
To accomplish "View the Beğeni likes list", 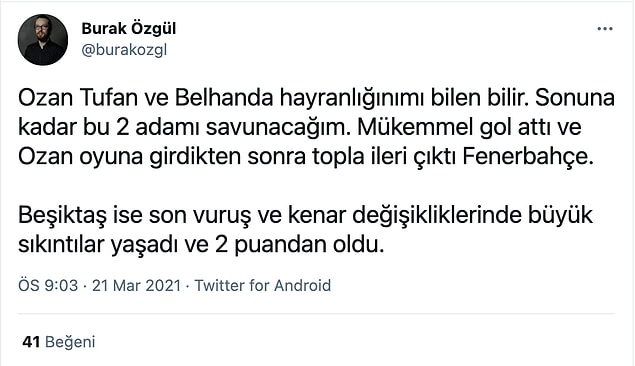I will [70, 342].
